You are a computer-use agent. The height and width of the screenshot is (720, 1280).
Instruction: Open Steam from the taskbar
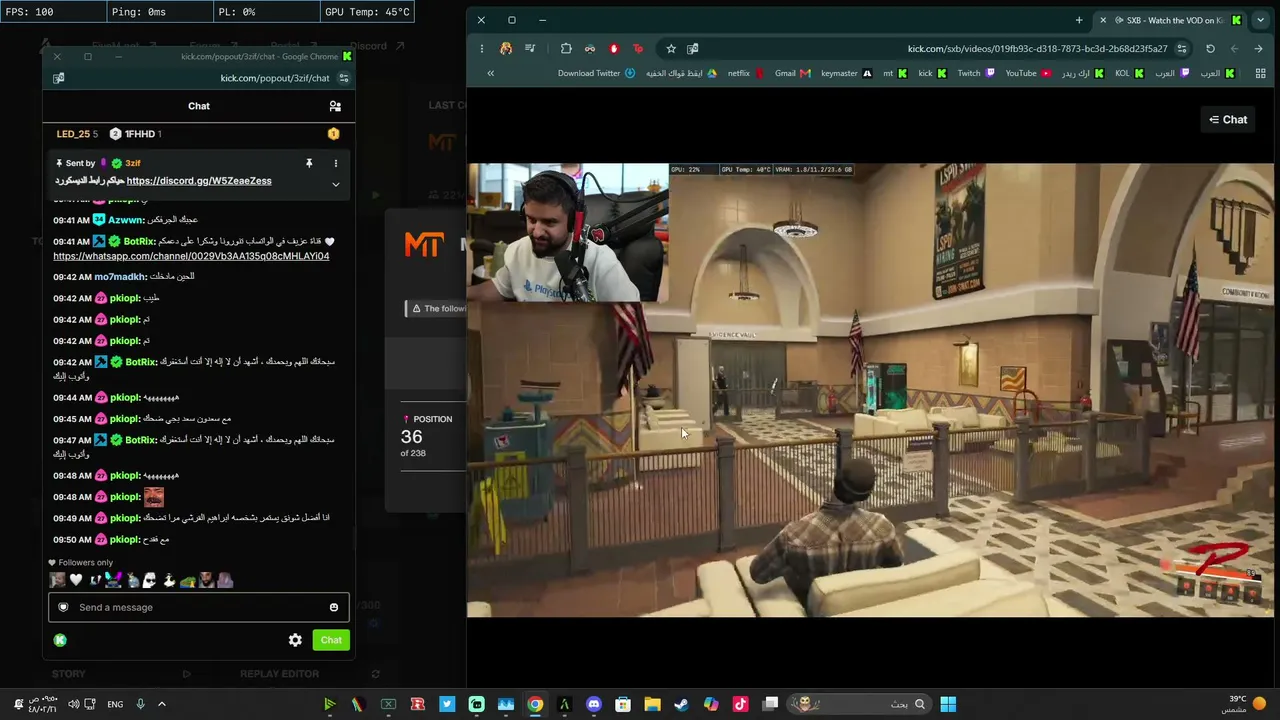[681, 704]
